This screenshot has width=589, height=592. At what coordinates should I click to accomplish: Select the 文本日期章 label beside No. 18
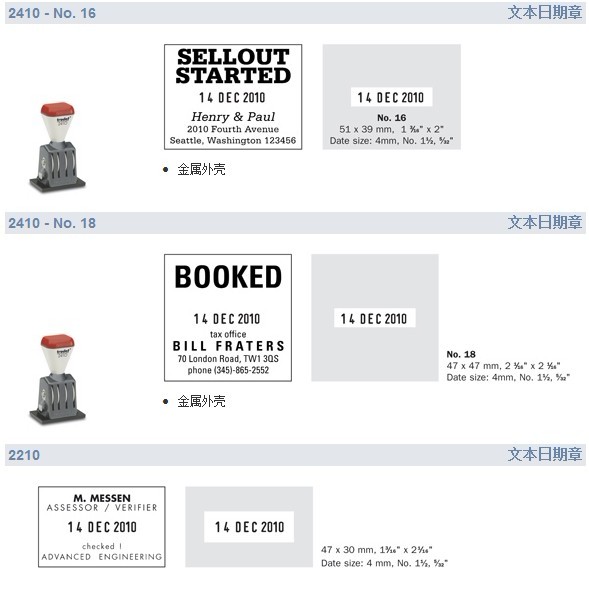tap(545, 222)
